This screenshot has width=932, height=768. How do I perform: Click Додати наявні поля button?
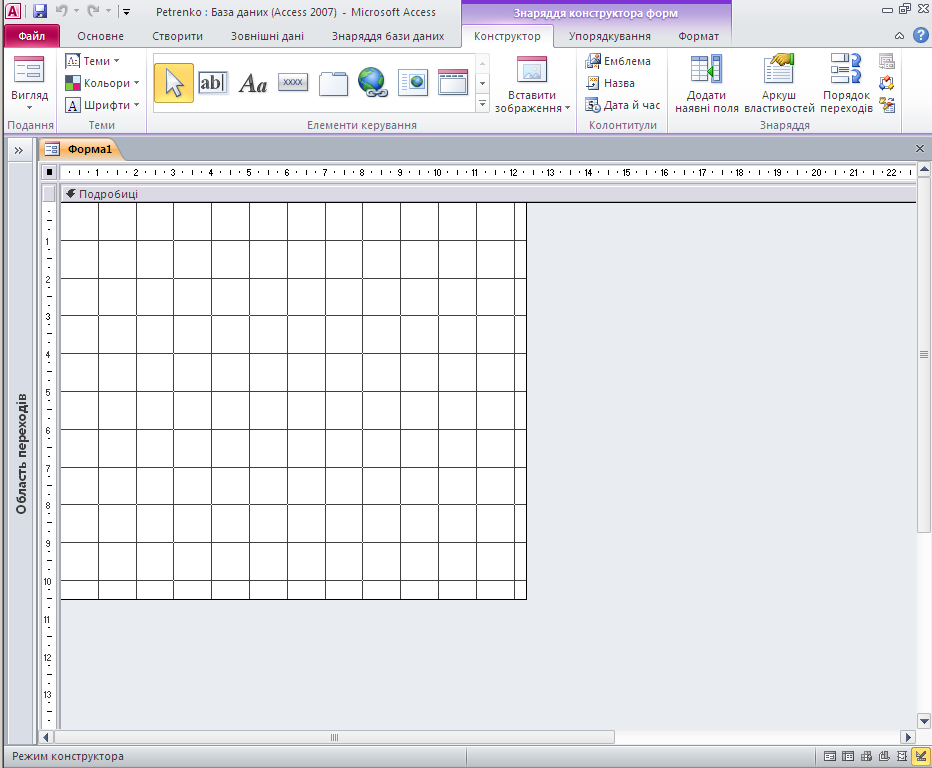[706, 84]
